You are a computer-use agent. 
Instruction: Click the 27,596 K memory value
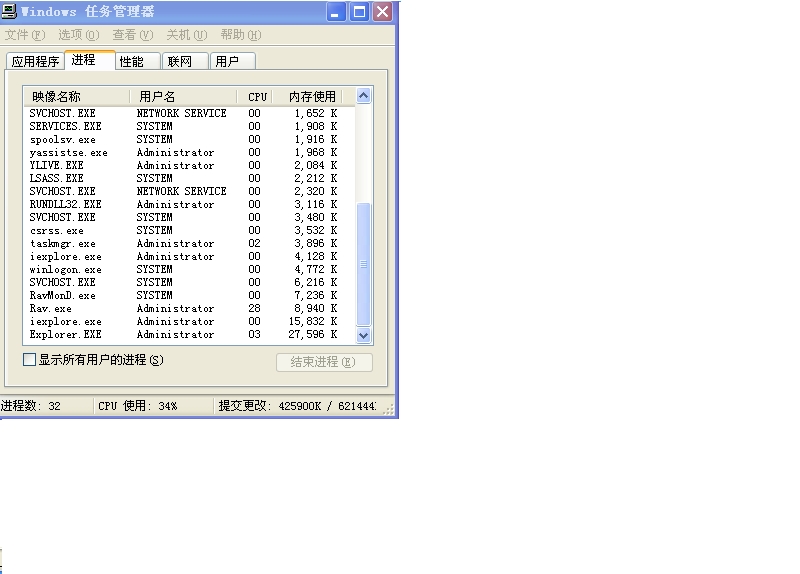pyautogui.click(x=313, y=334)
